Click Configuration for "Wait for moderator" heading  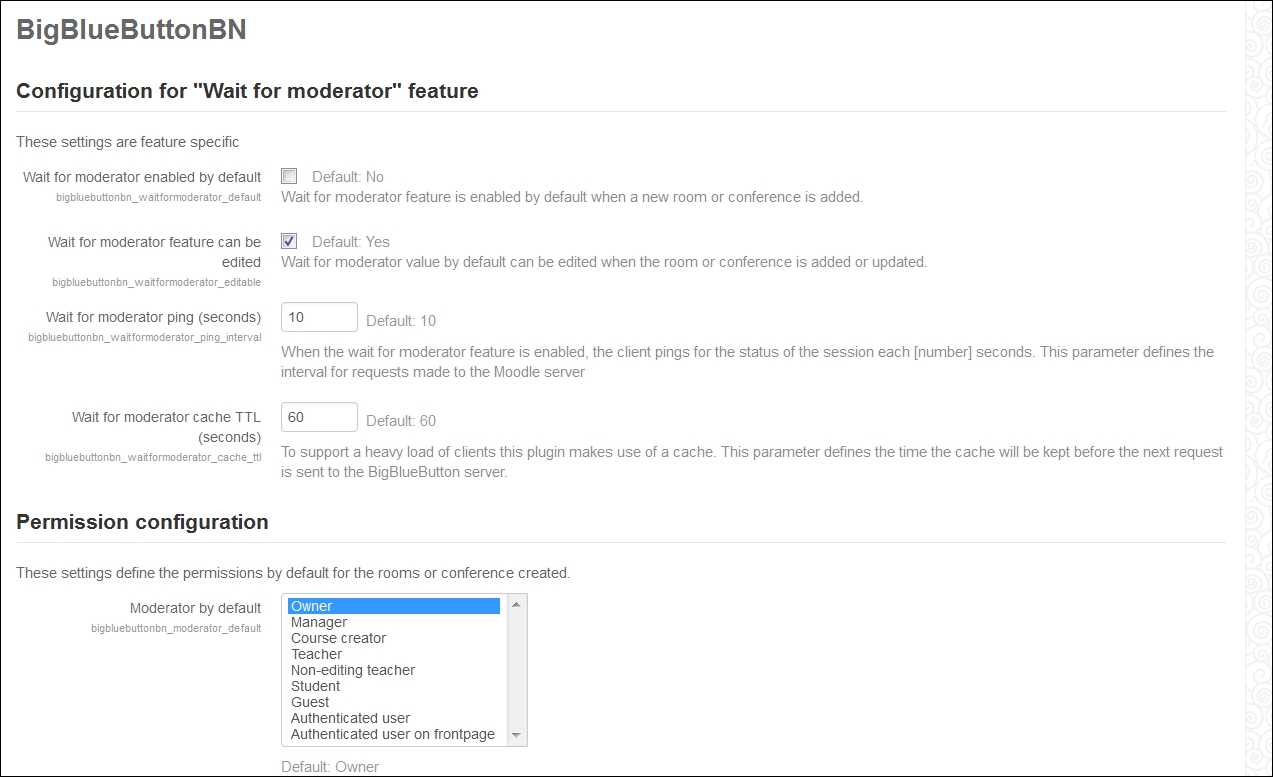click(247, 91)
